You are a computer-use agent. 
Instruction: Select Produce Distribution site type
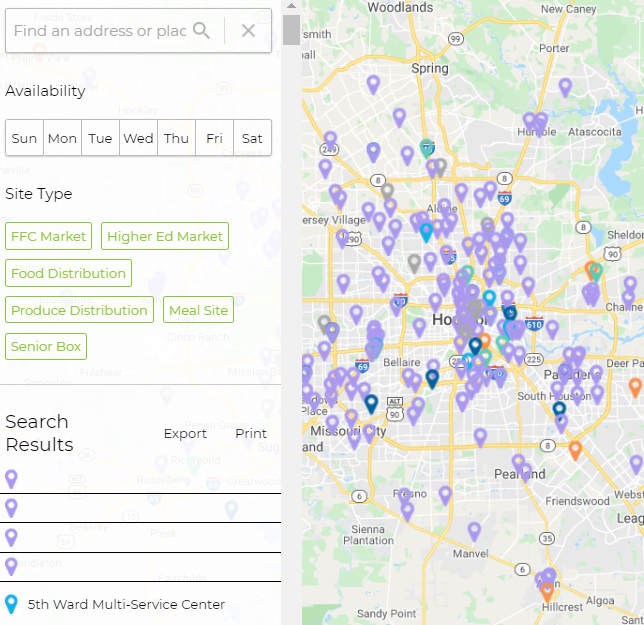click(79, 310)
